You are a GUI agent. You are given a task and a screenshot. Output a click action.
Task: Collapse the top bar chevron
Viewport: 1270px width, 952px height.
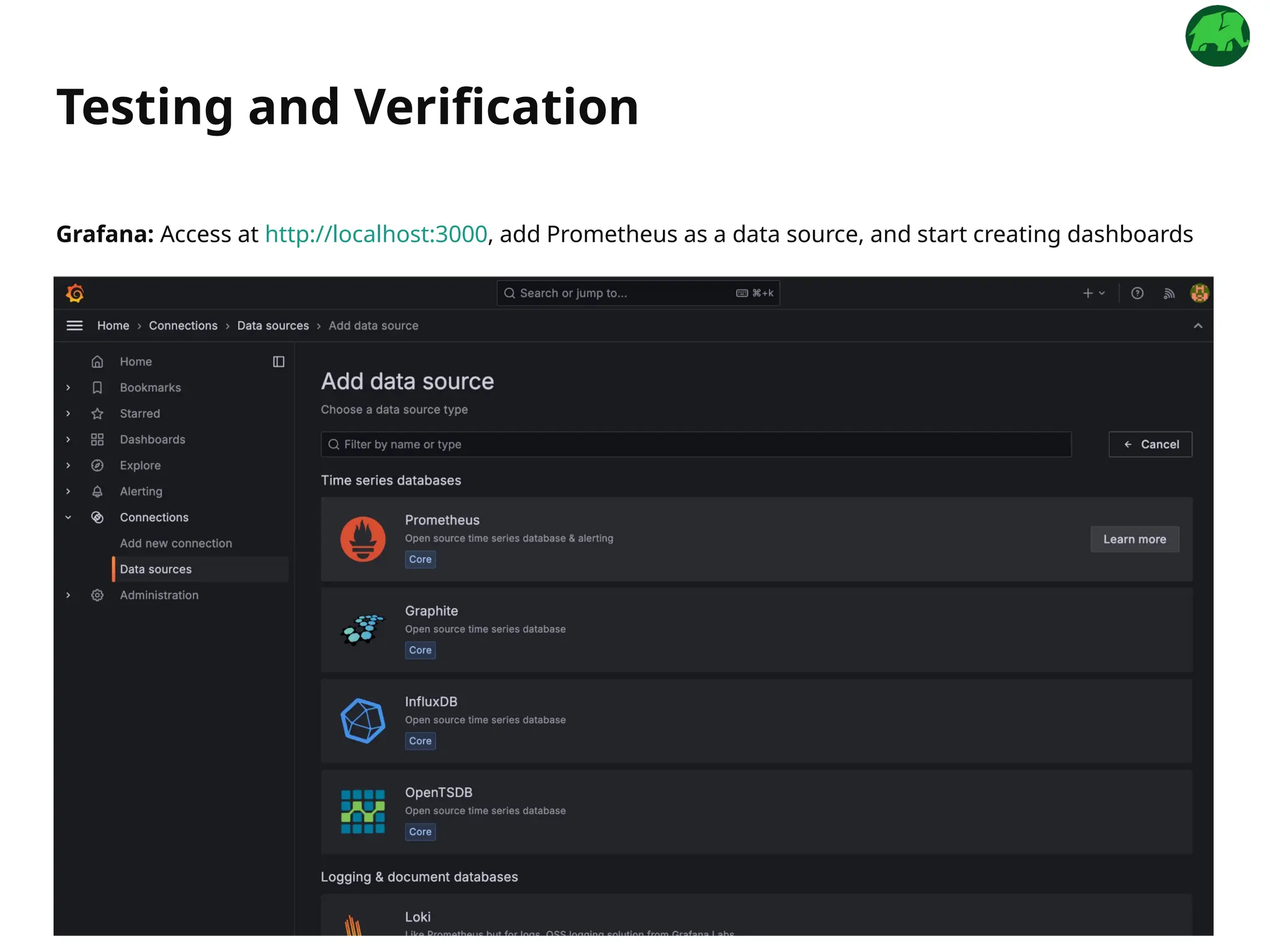click(1197, 326)
